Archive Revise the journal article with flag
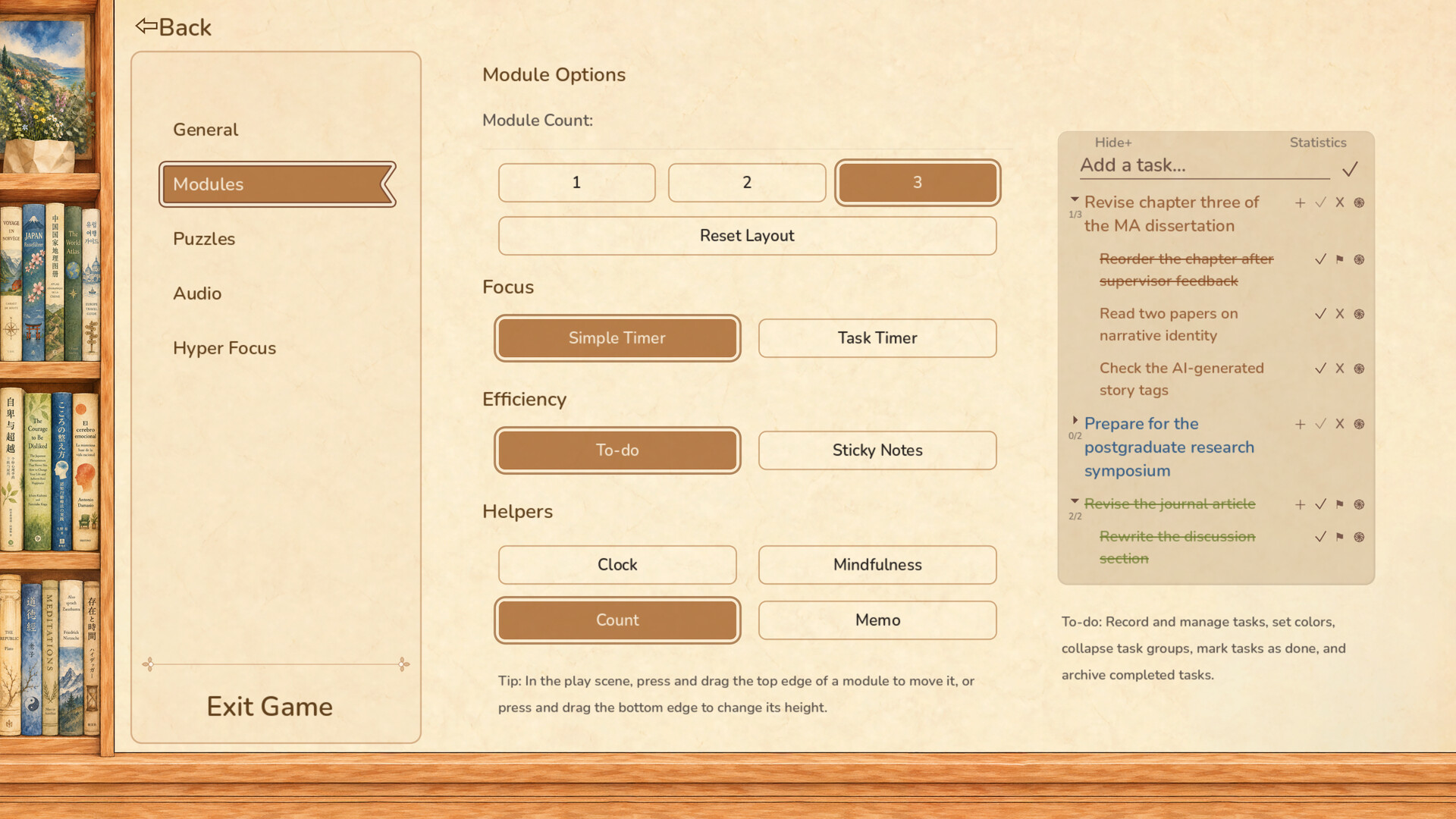 coord(1339,504)
